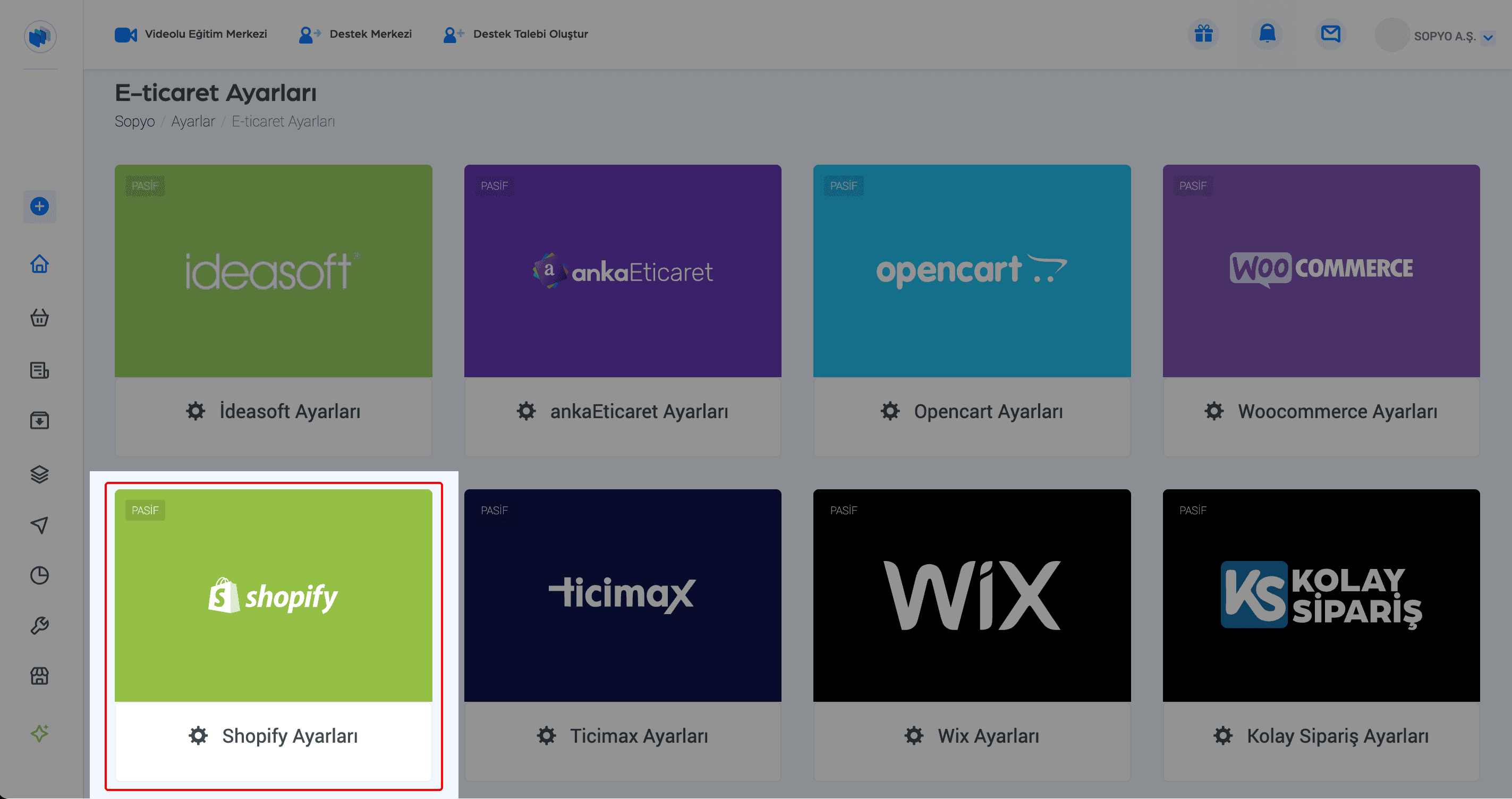
Task: Select the WooCommerce logo card
Action: pos(1321,270)
